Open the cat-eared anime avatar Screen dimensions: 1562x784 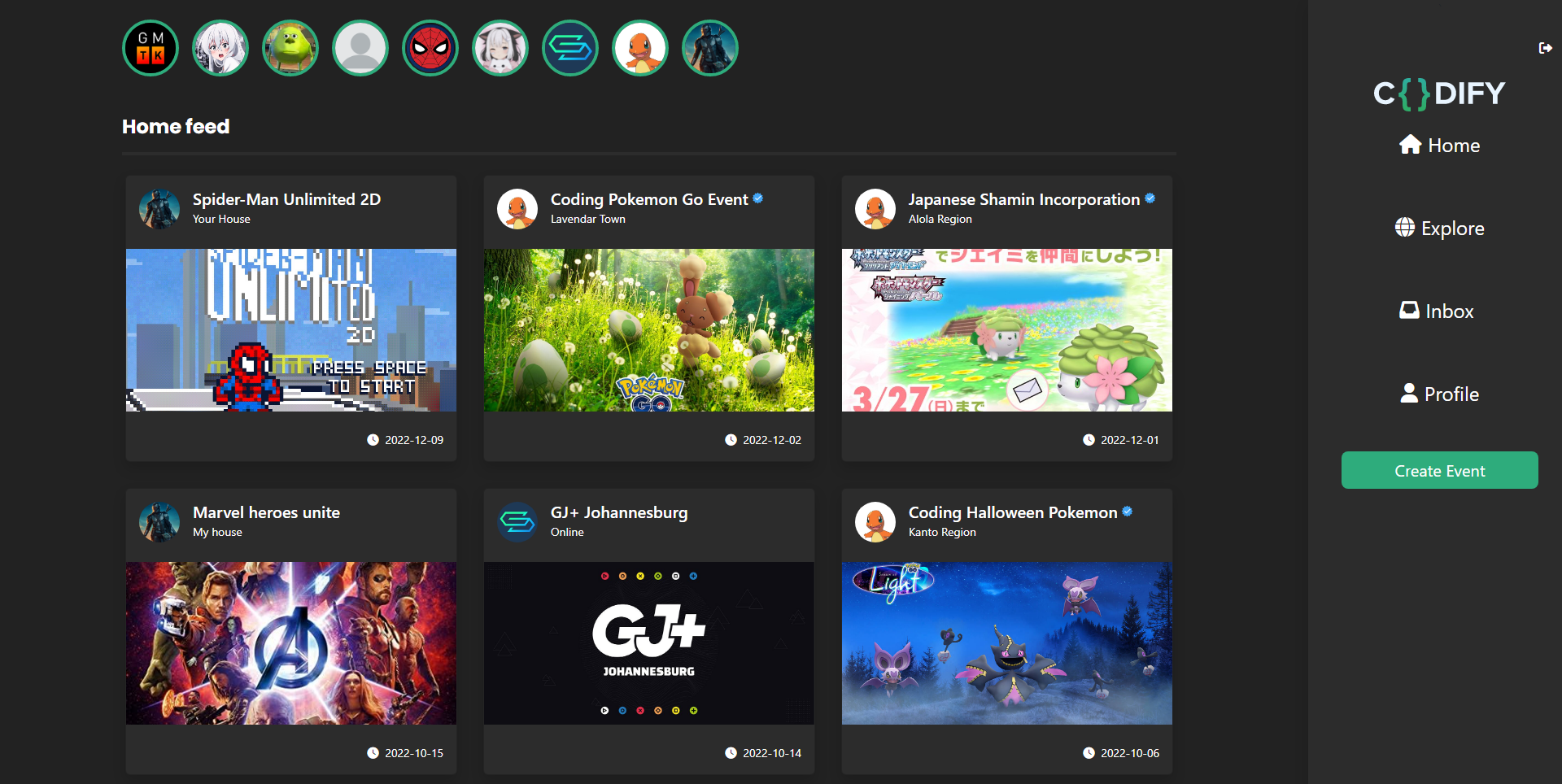click(500, 48)
